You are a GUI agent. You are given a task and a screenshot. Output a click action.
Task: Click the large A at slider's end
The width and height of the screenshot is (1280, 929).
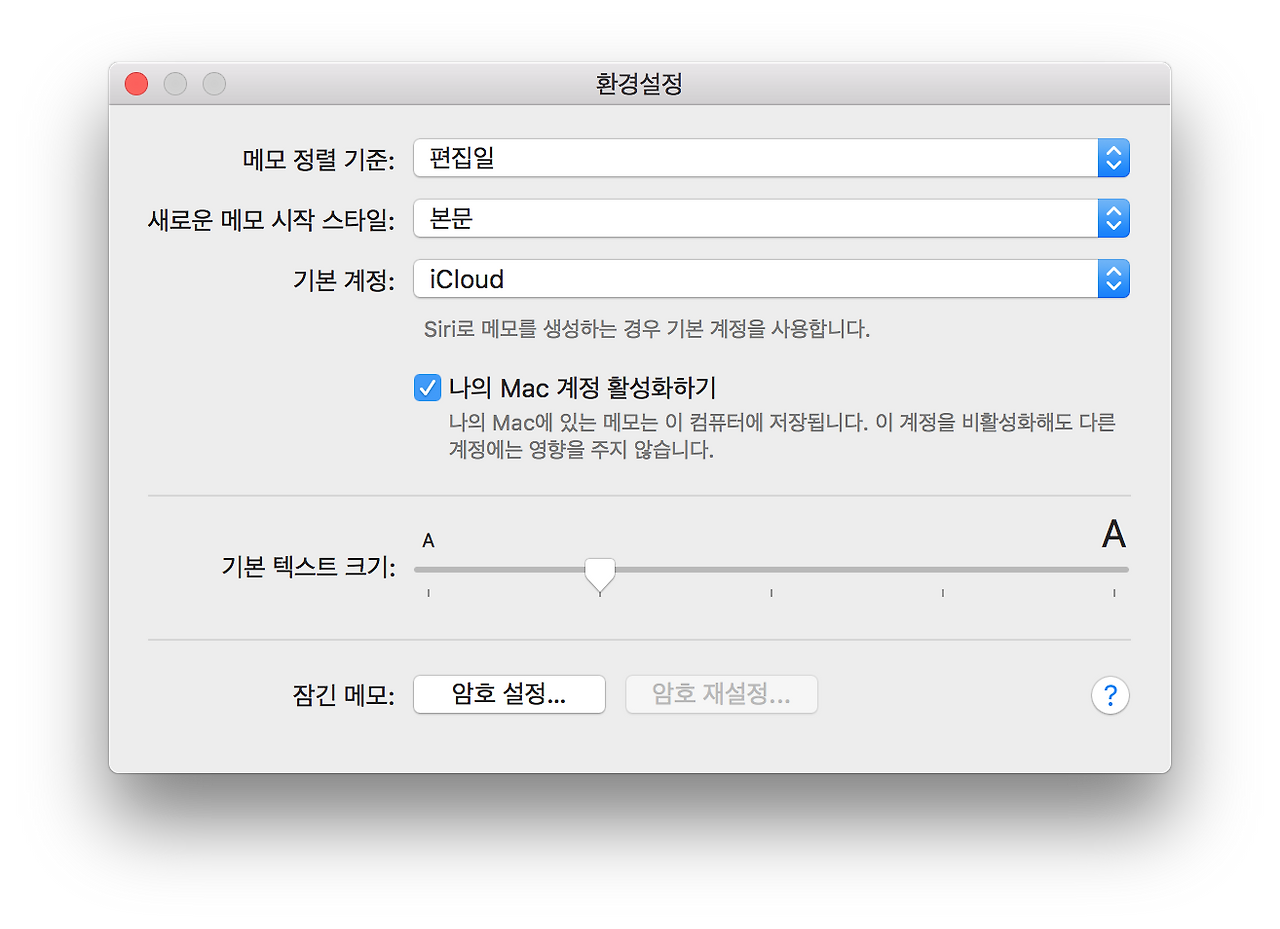(1114, 535)
